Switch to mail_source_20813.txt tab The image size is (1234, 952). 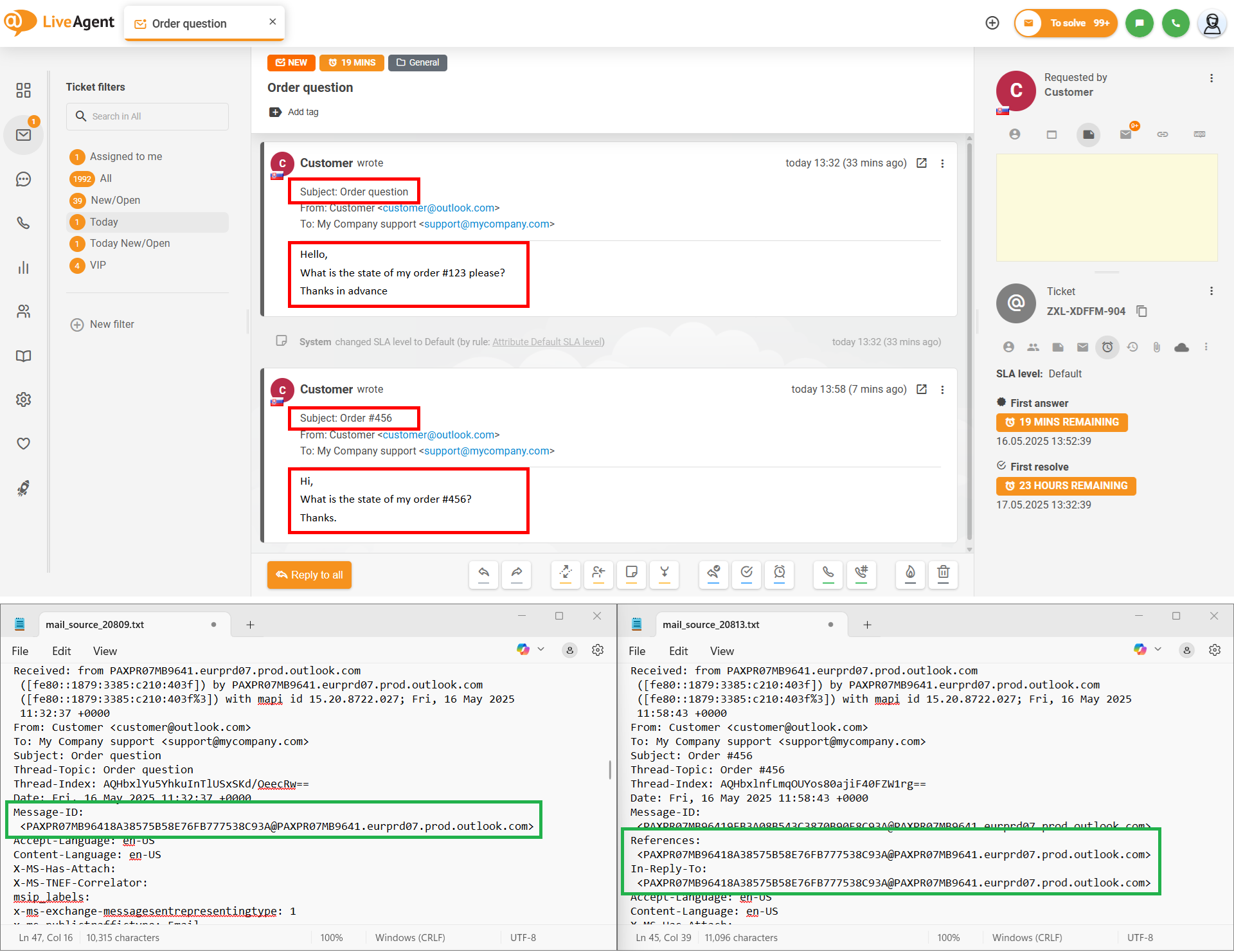(711, 625)
